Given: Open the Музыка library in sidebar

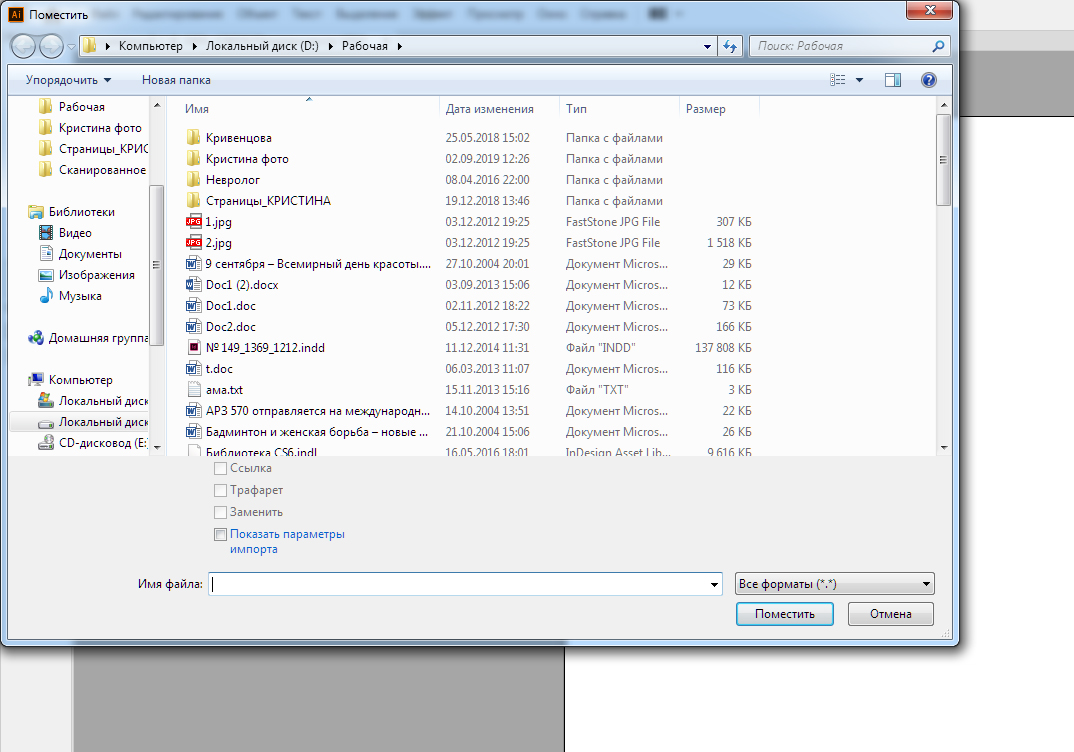Looking at the screenshot, I should tap(71, 296).
